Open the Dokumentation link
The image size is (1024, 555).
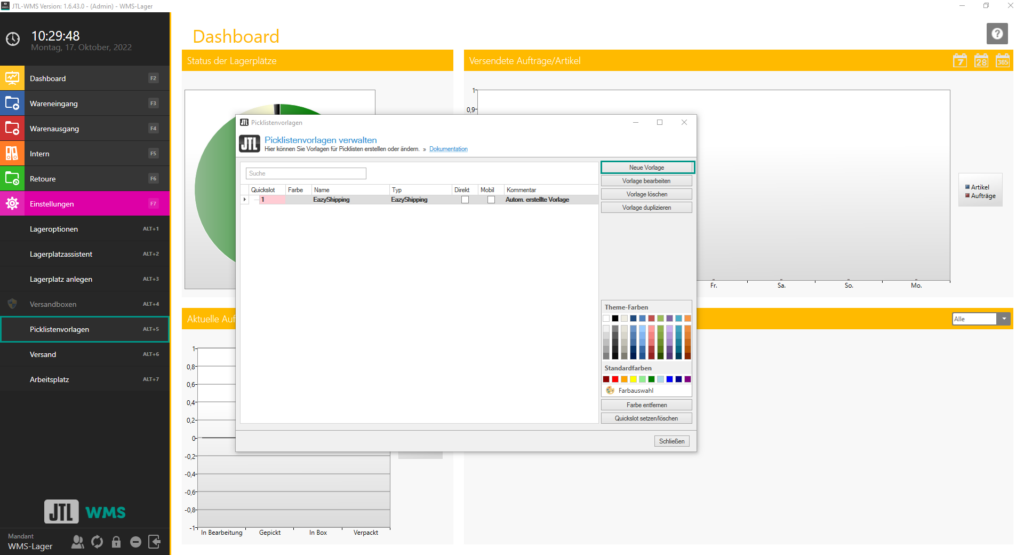448,149
